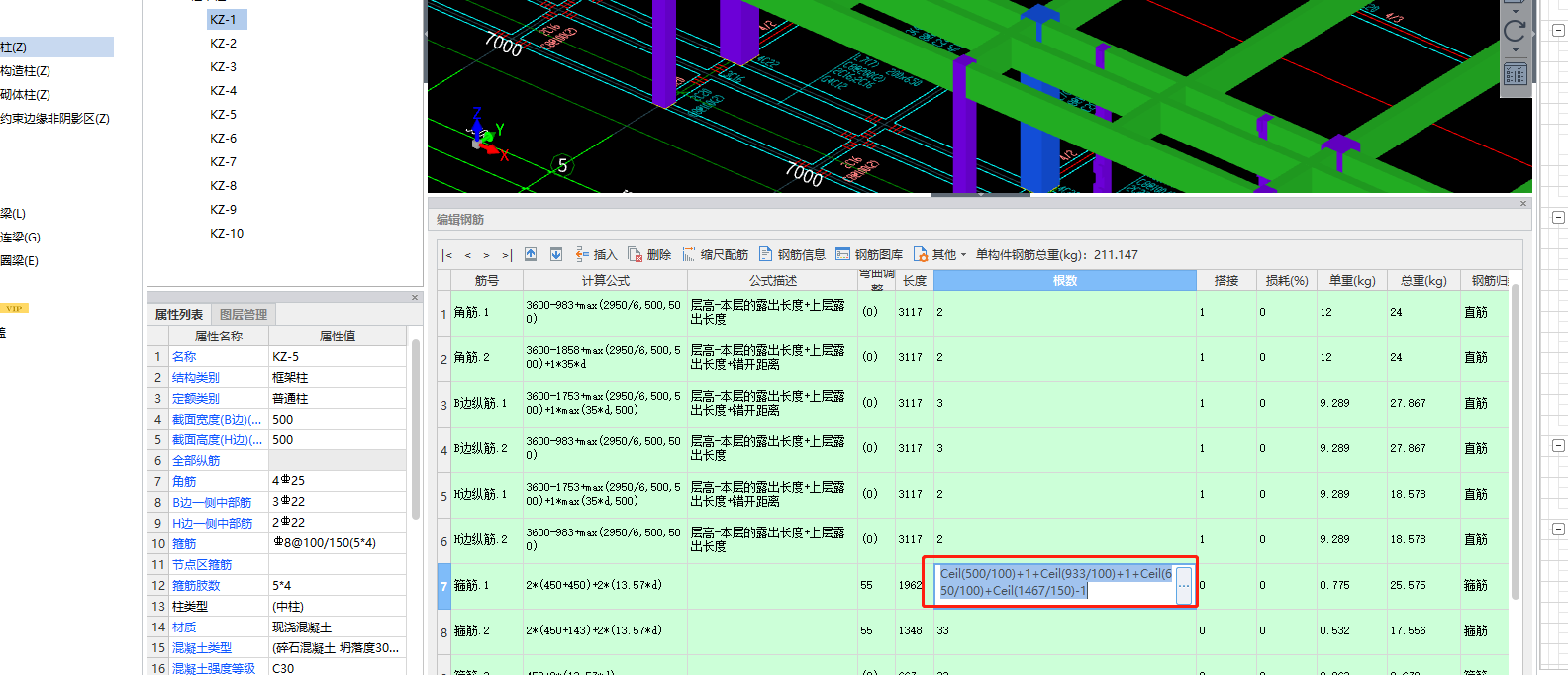
Task: Open 角筋 property link
Action: click(x=184, y=481)
